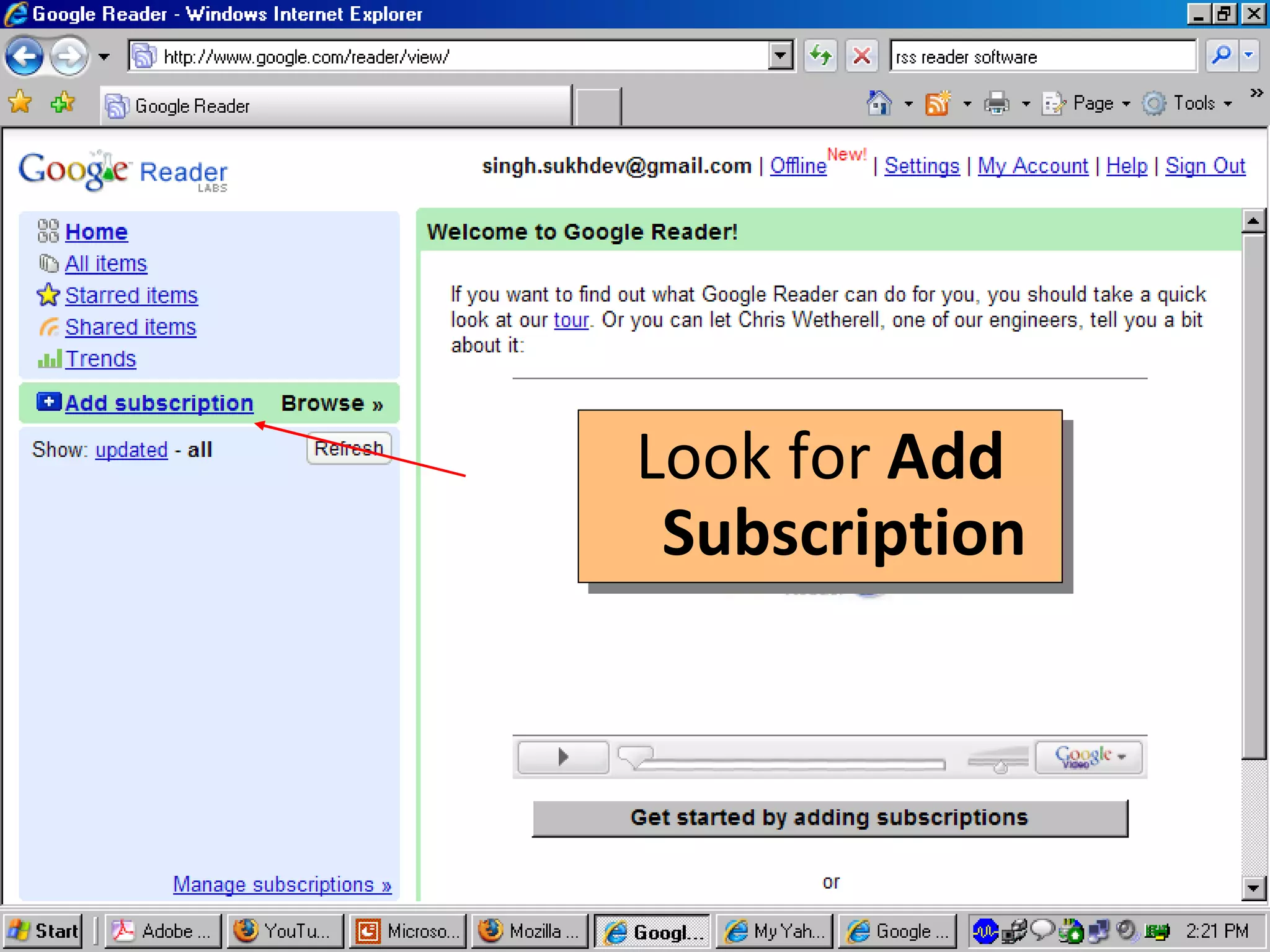Expand the address bar history dropdown

[x=781, y=57]
